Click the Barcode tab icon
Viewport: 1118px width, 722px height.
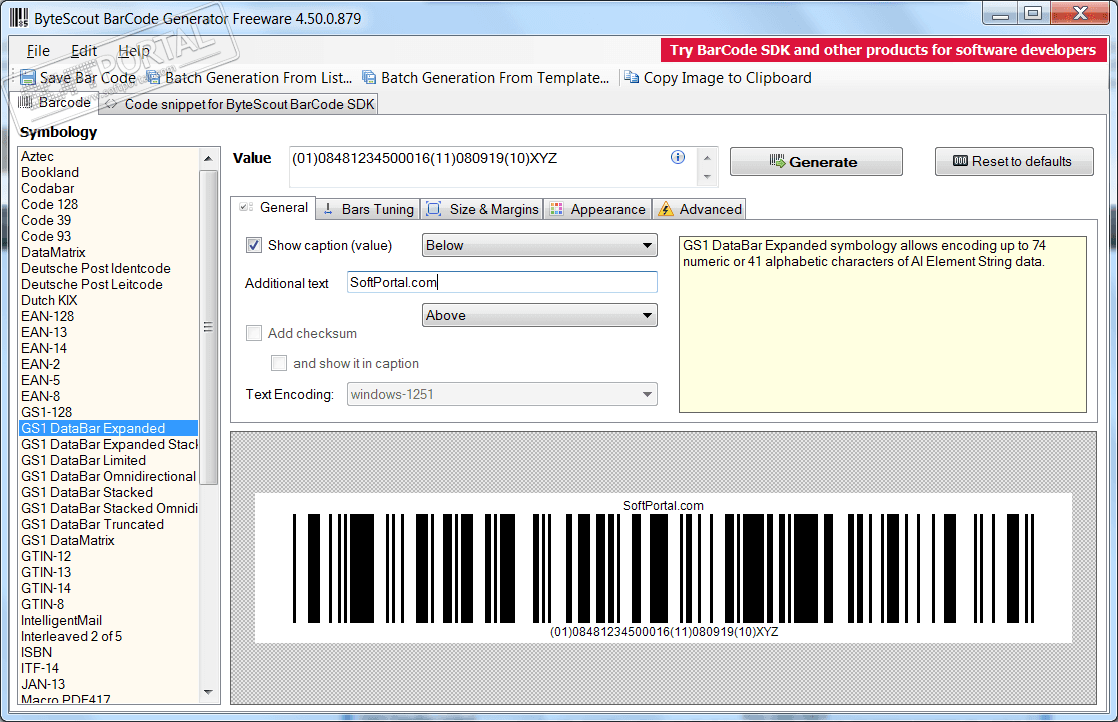[25, 102]
